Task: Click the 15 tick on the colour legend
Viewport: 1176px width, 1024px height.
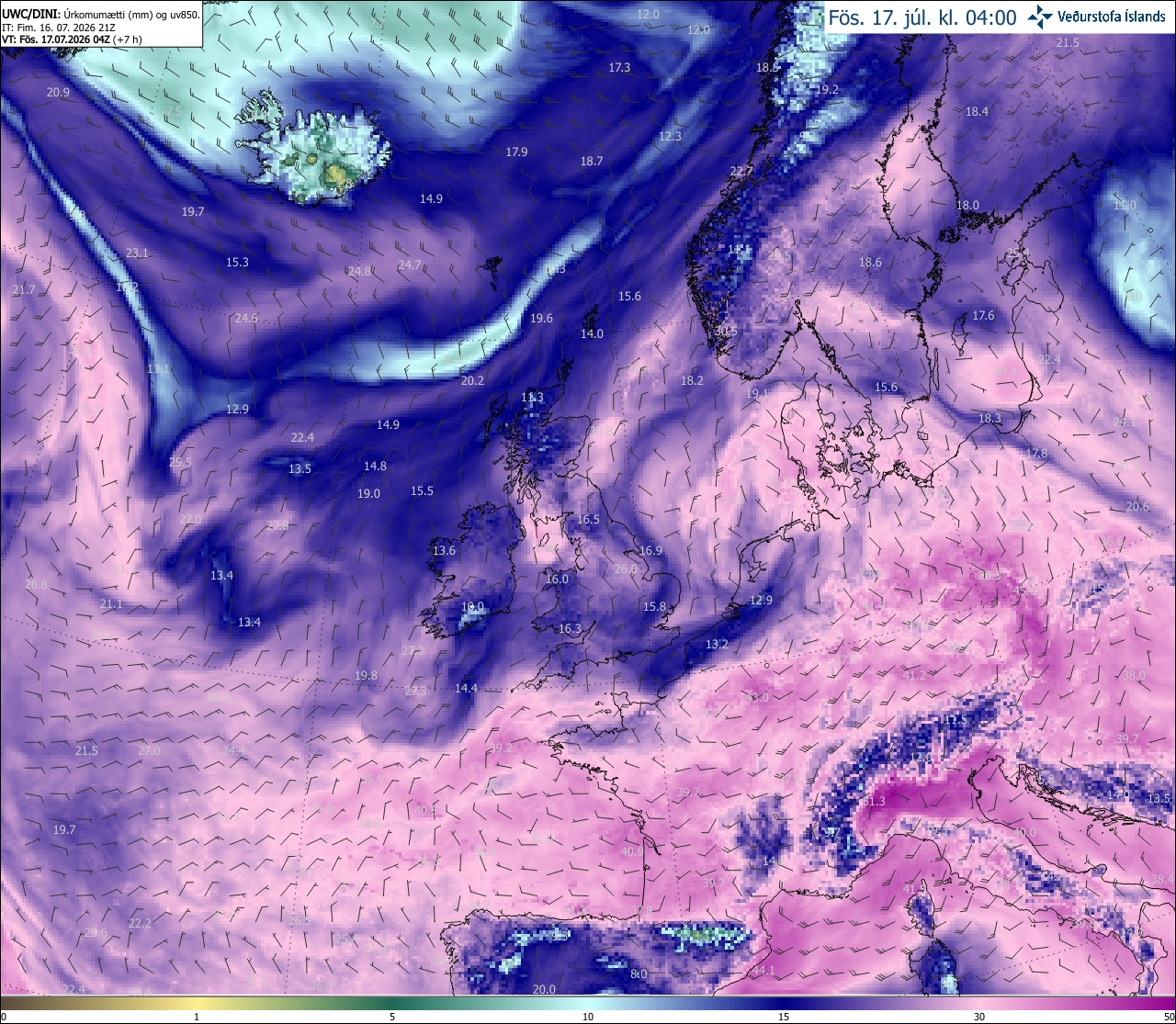Action: (x=784, y=1017)
